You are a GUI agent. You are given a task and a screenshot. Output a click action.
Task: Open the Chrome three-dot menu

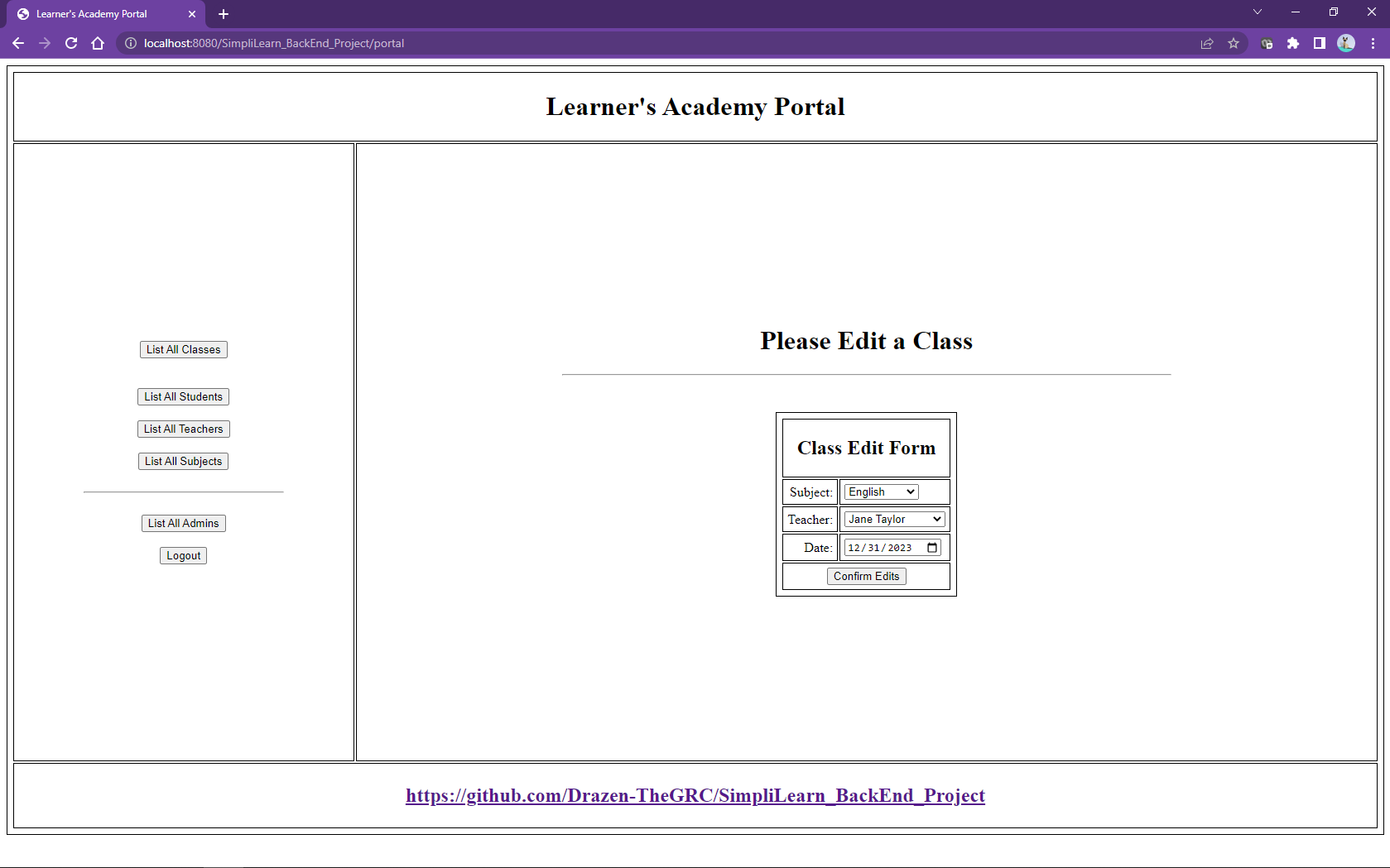(x=1373, y=43)
